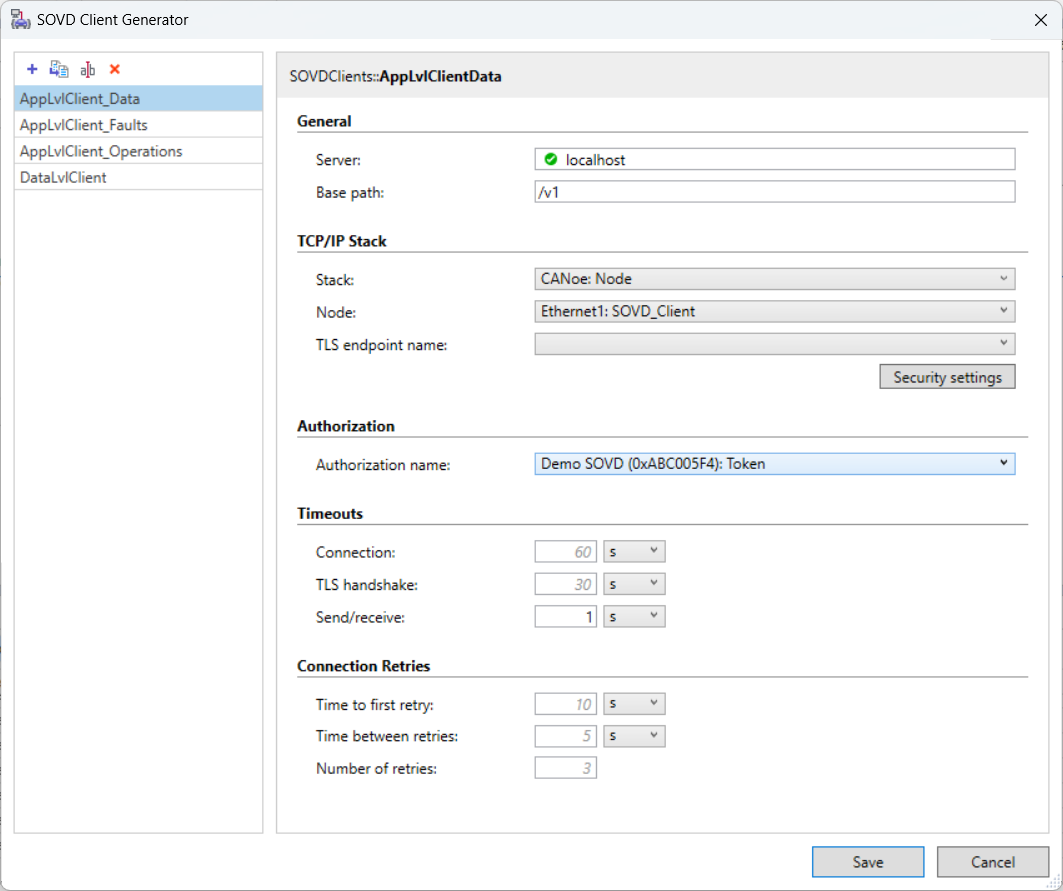1063x891 pixels.
Task: Click the TLS handshake timeout value field
Action: tap(565, 585)
